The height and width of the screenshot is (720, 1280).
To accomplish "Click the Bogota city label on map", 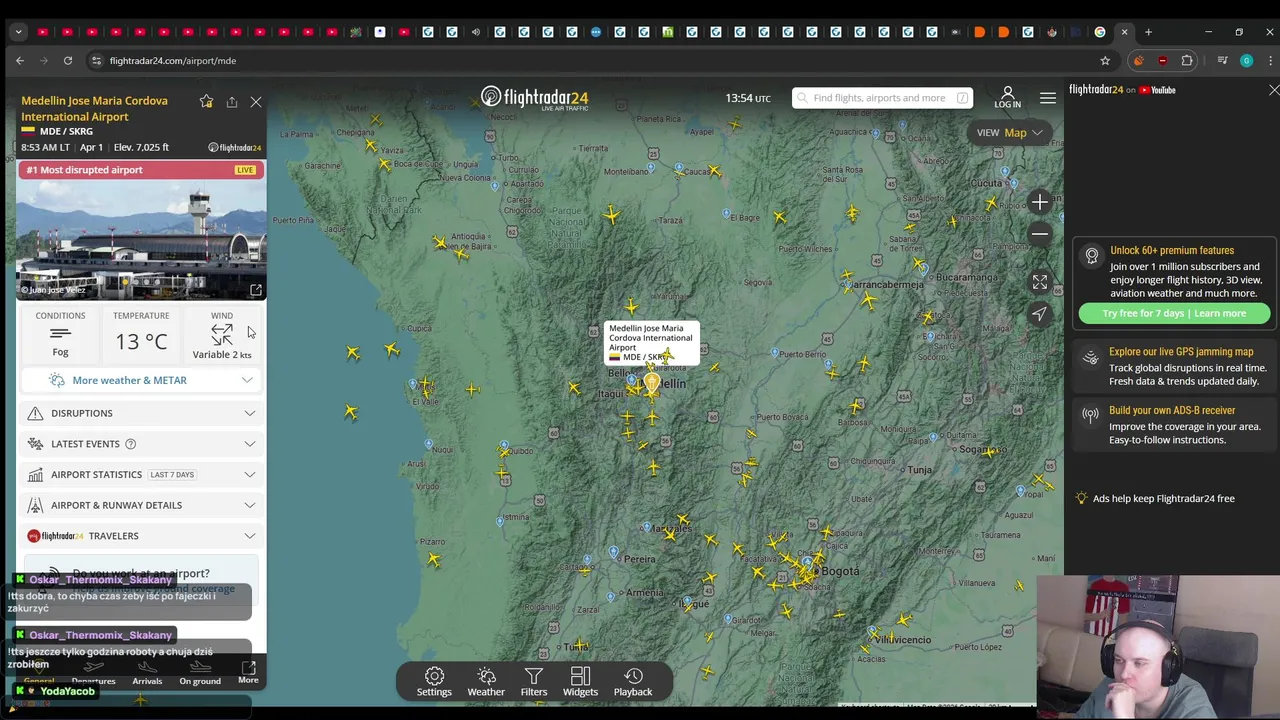I will pyautogui.click(x=838, y=572).
